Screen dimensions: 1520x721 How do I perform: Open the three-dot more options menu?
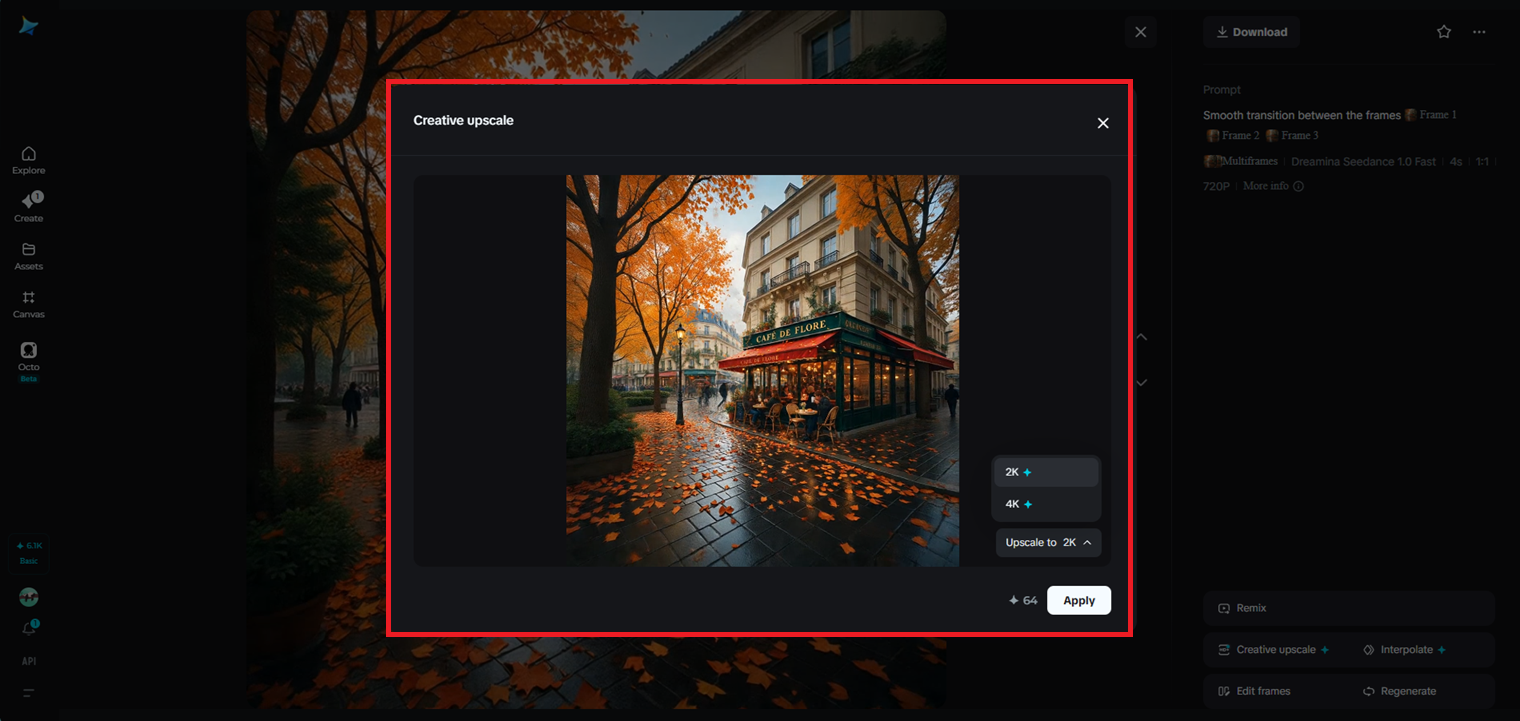[1479, 32]
